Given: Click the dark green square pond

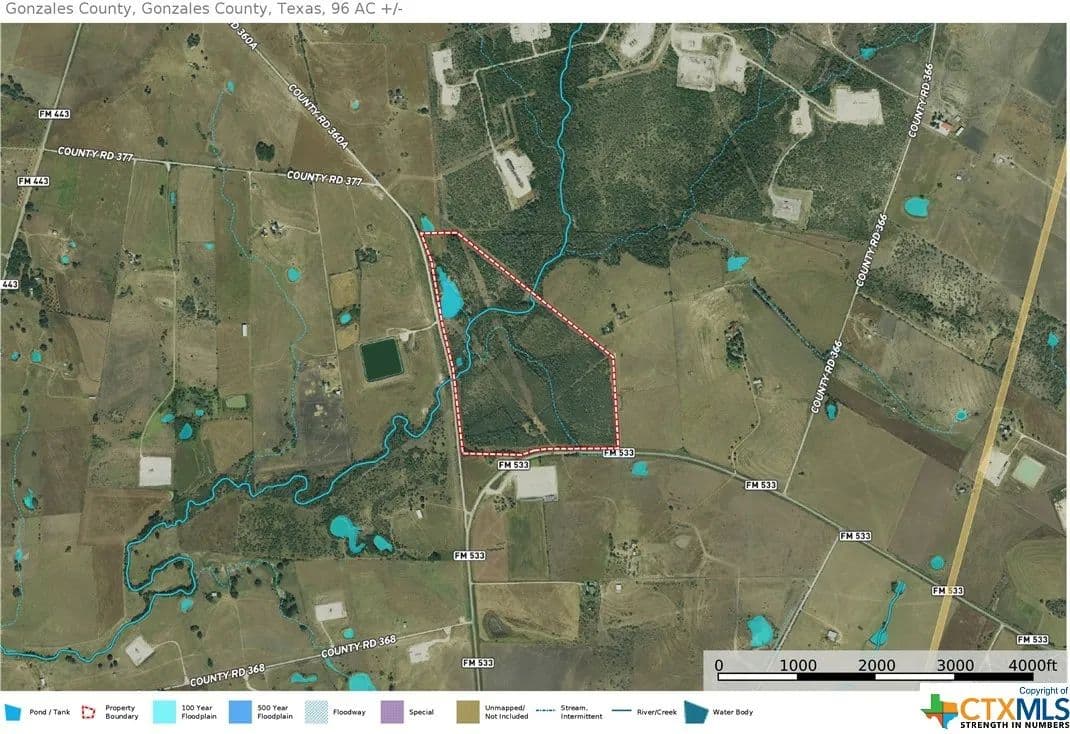Looking at the screenshot, I should coord(381,360).
